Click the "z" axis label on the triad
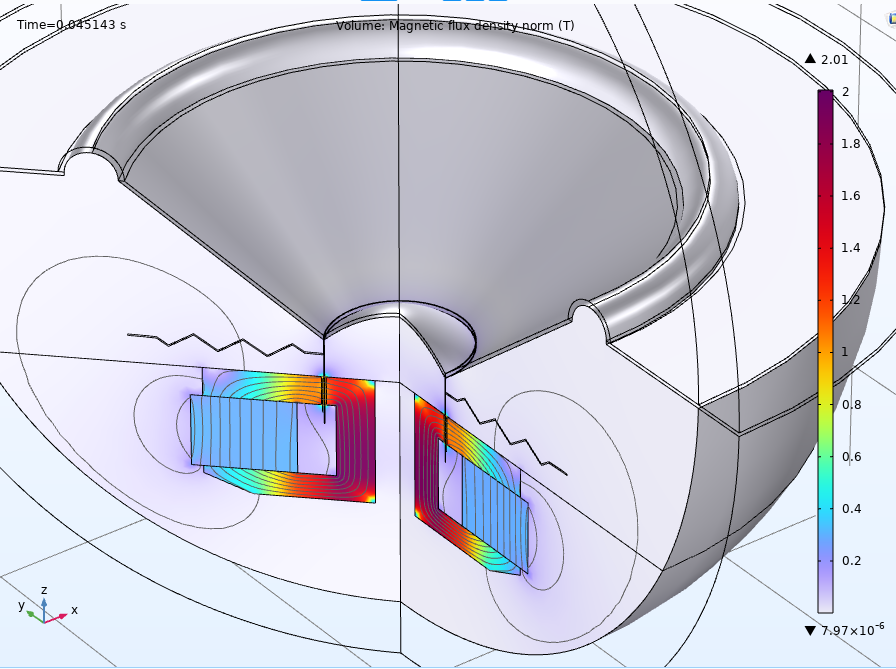 (x=44, y=590)
